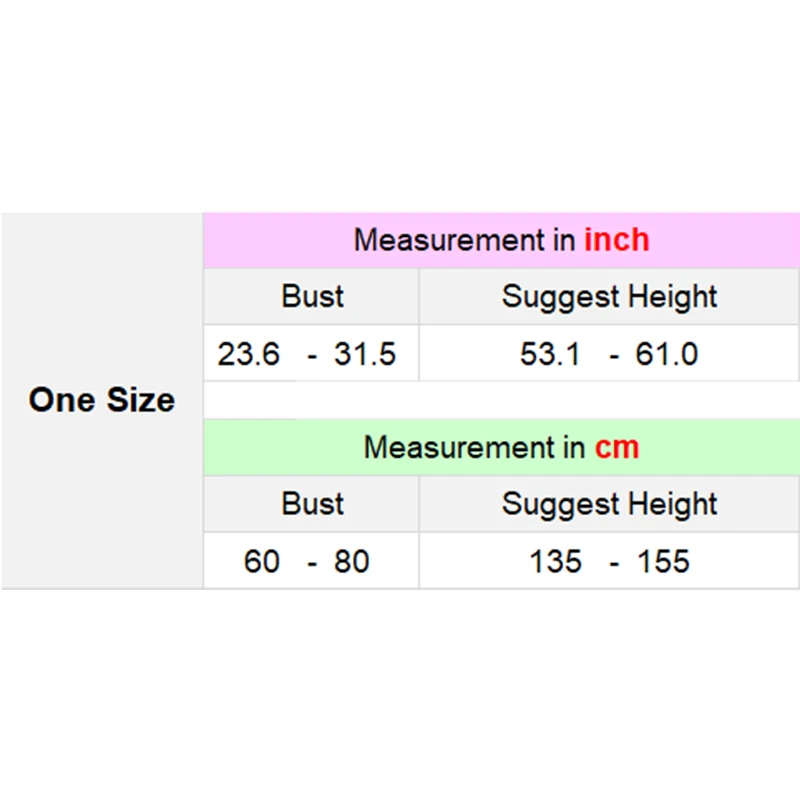The height and width of the screenshot is (800, 800).
Task: Click the 60 bust value
Action: pyautogui.click(x=262, y=561)
